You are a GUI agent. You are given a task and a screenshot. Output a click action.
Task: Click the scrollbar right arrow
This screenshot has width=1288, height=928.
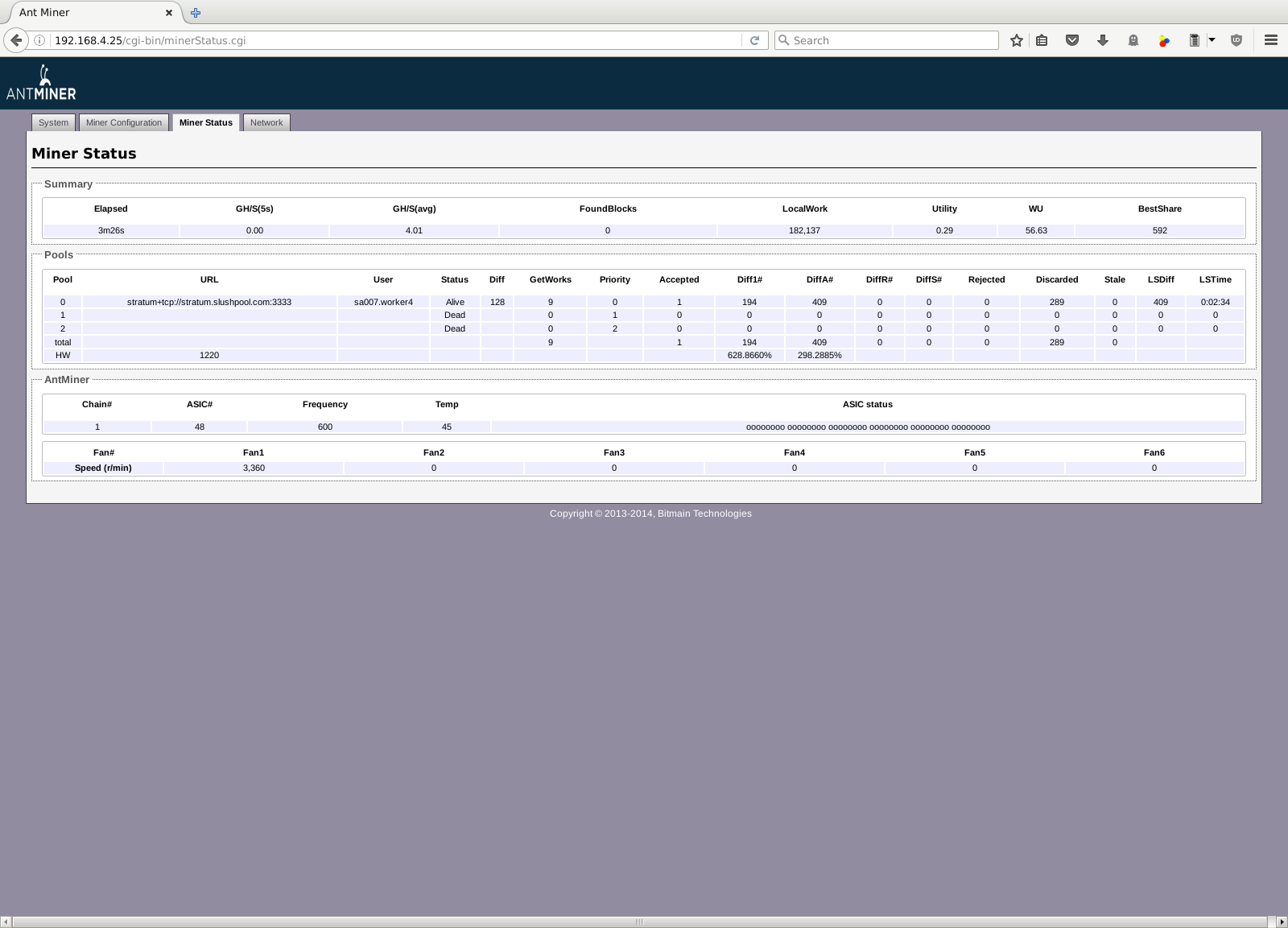coord(1282,922)
